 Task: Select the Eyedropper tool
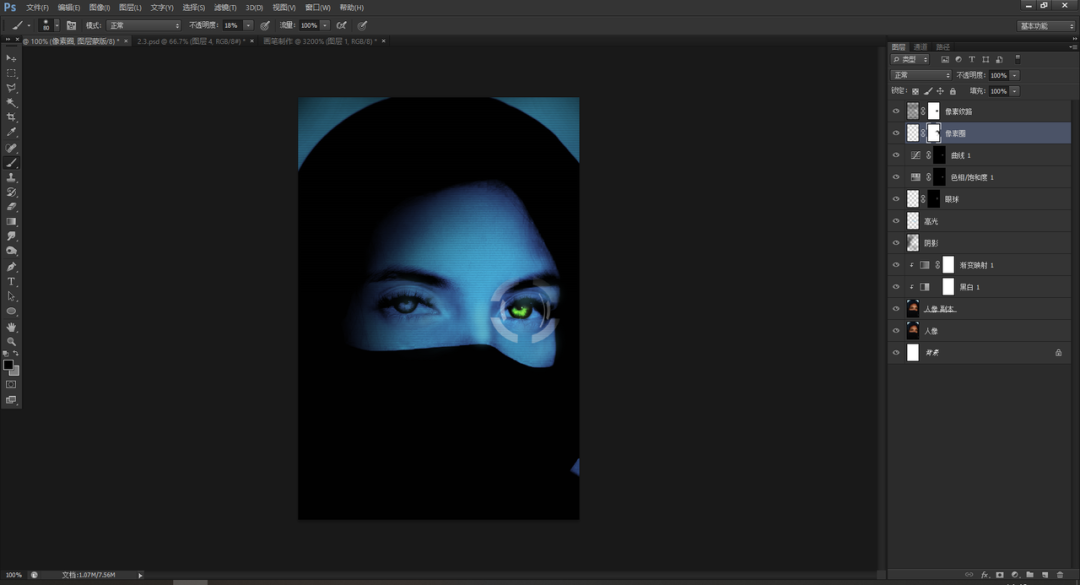click(x=11, y=132)
